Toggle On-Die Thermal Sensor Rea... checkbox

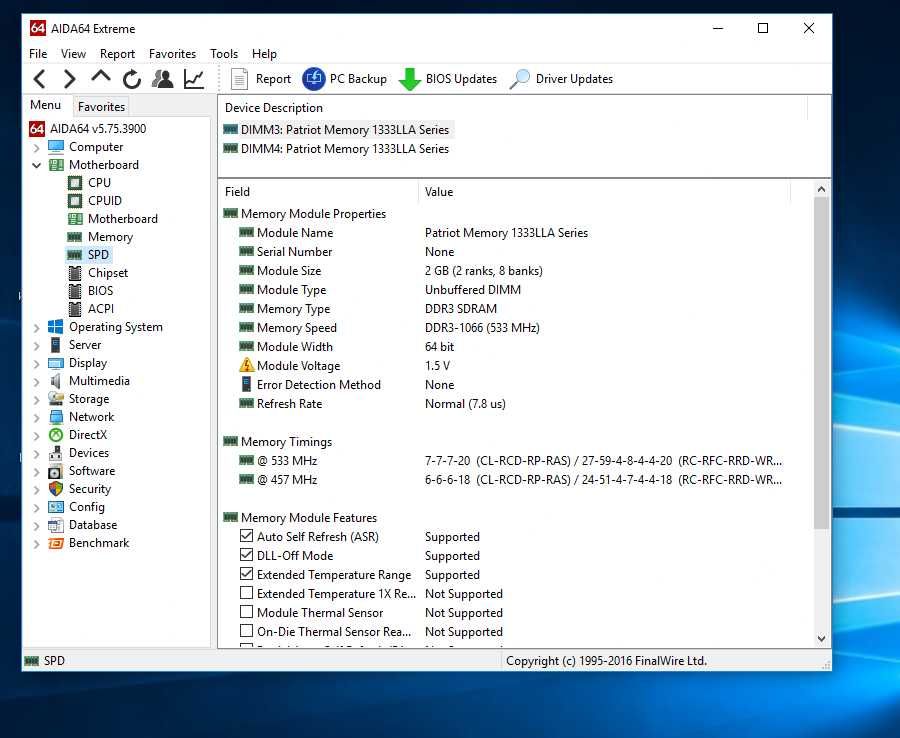point(246,631)
